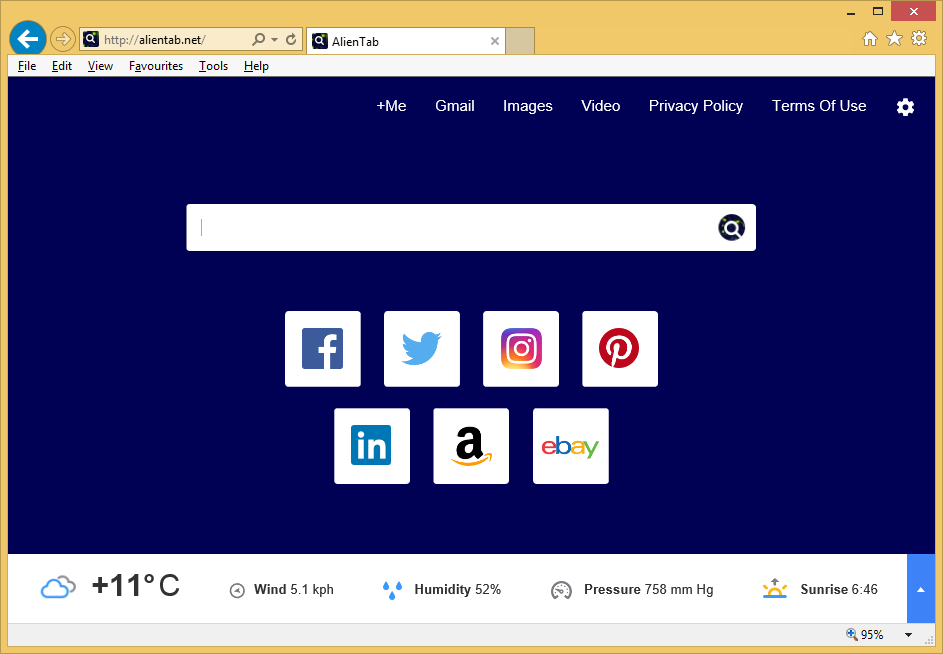Viewport: 943px width, 654px height.
Task: Open the Privacy Policy link
Action: [x=696, y=106]
